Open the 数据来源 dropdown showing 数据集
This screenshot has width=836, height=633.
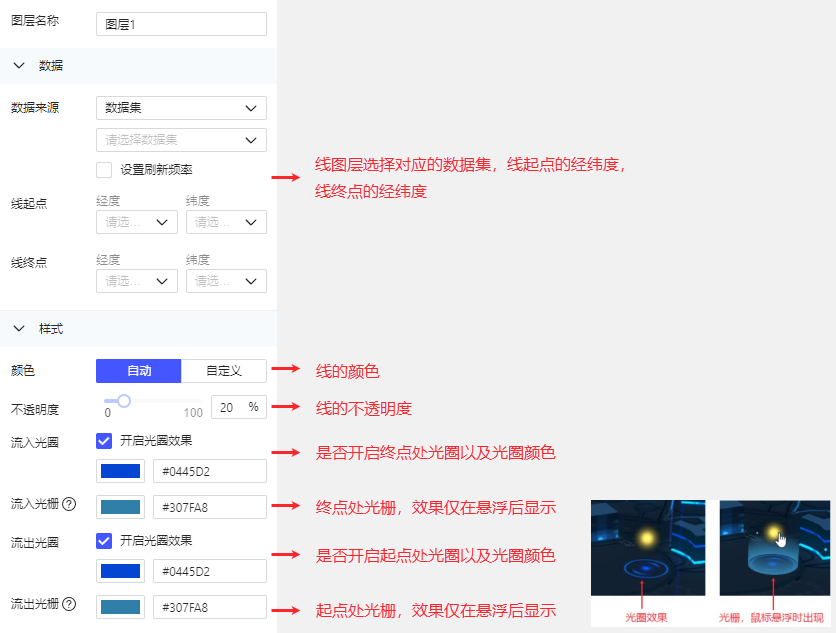tap(181, 108)
